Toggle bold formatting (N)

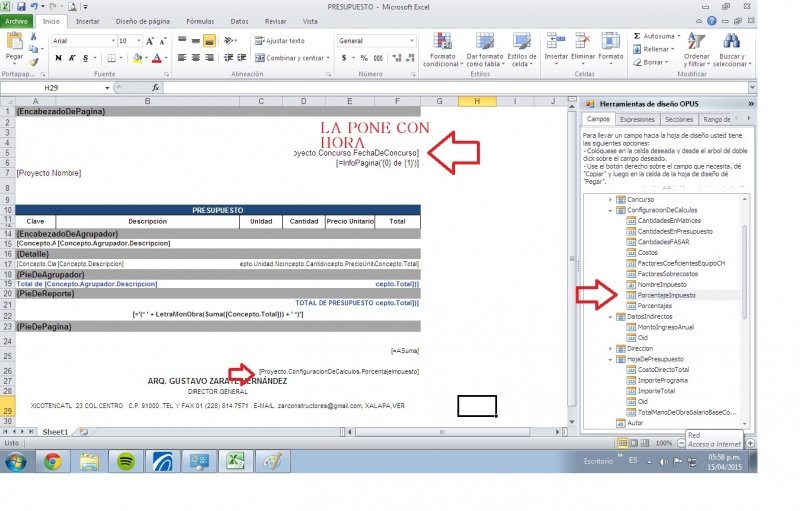tap(58, 58)
